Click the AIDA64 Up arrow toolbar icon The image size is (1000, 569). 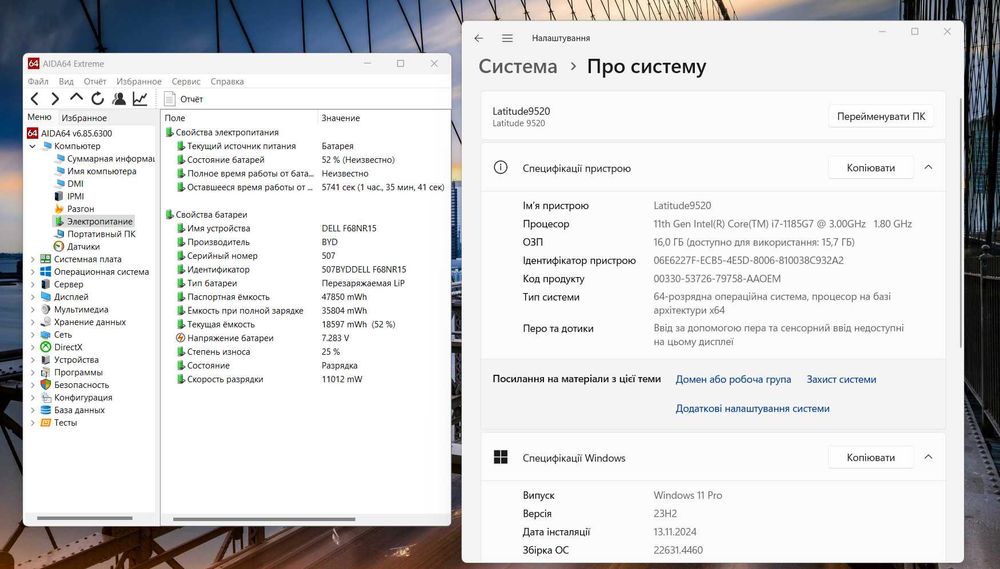click(x=77, y=98)
